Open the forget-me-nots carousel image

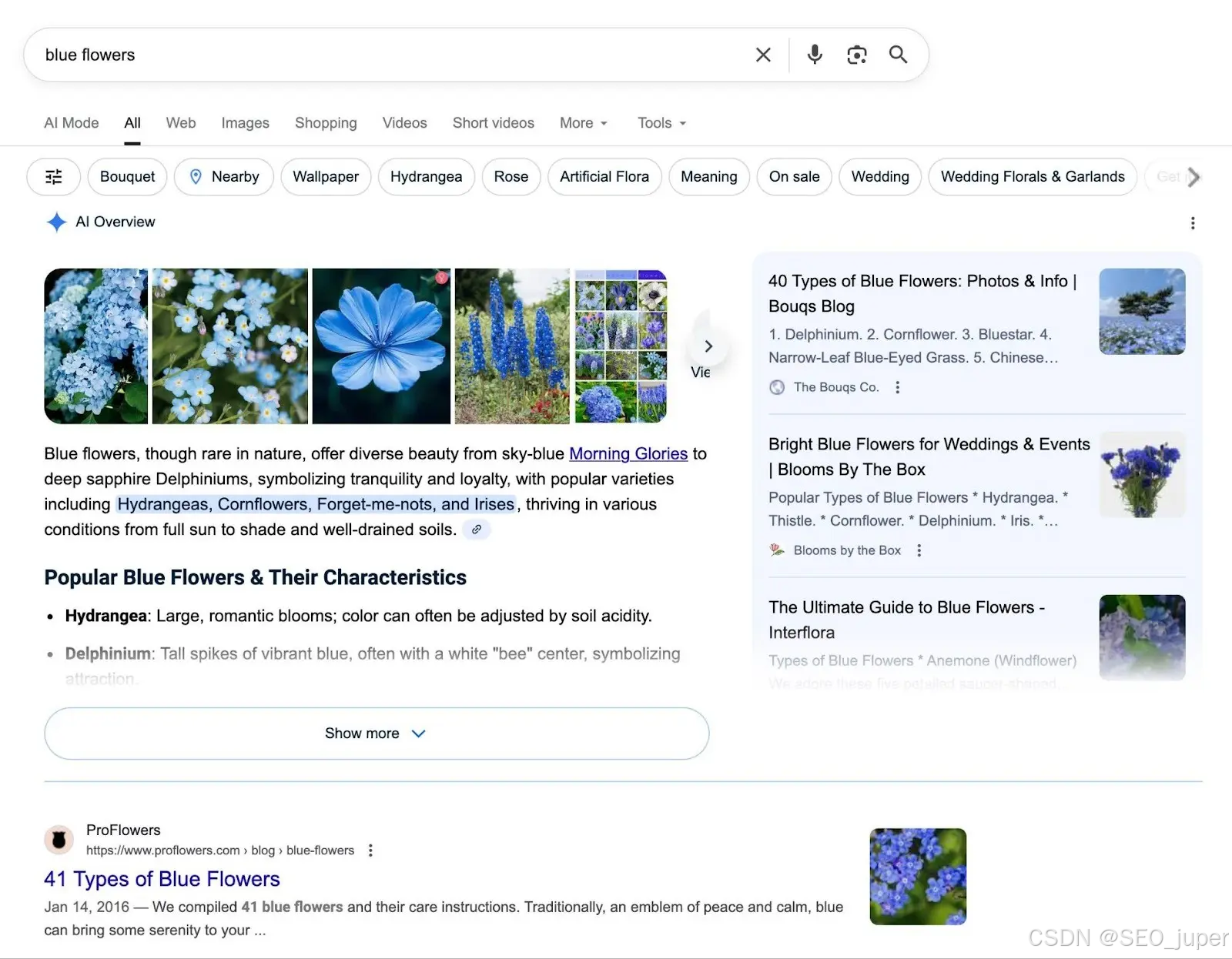click(x=230, y=346)
